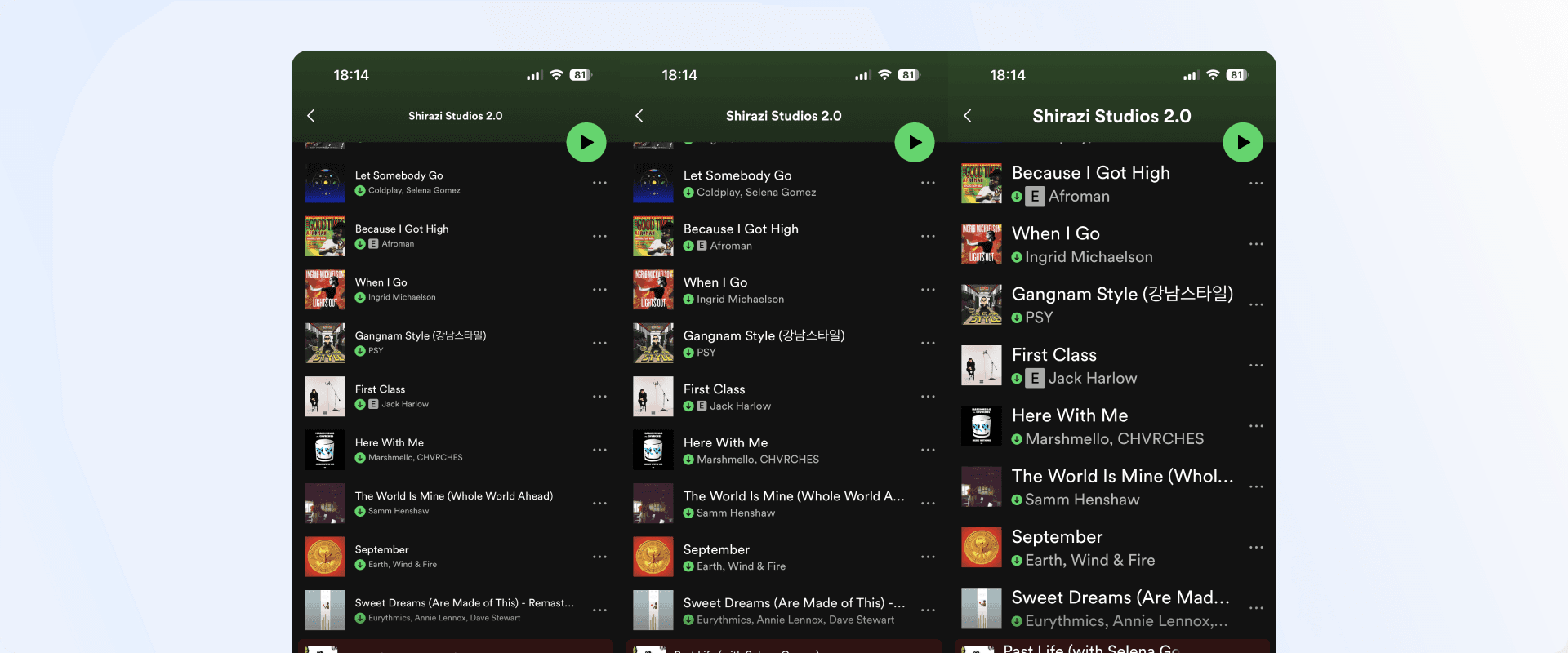Open more options for Here With Me, middle phone
1568x653 pixels.
pyautogui.click(x=928, y=450)
